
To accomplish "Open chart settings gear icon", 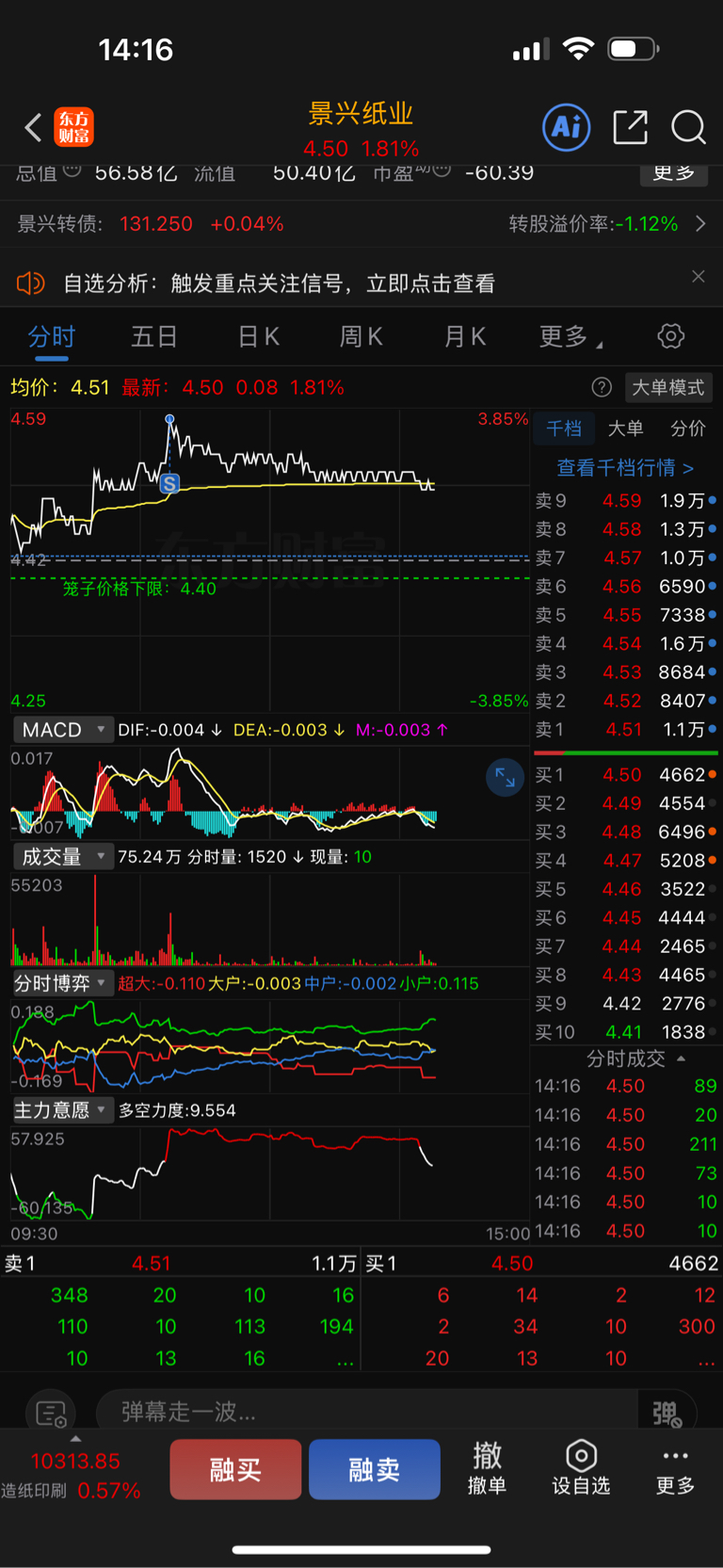I will coord(670,336).
